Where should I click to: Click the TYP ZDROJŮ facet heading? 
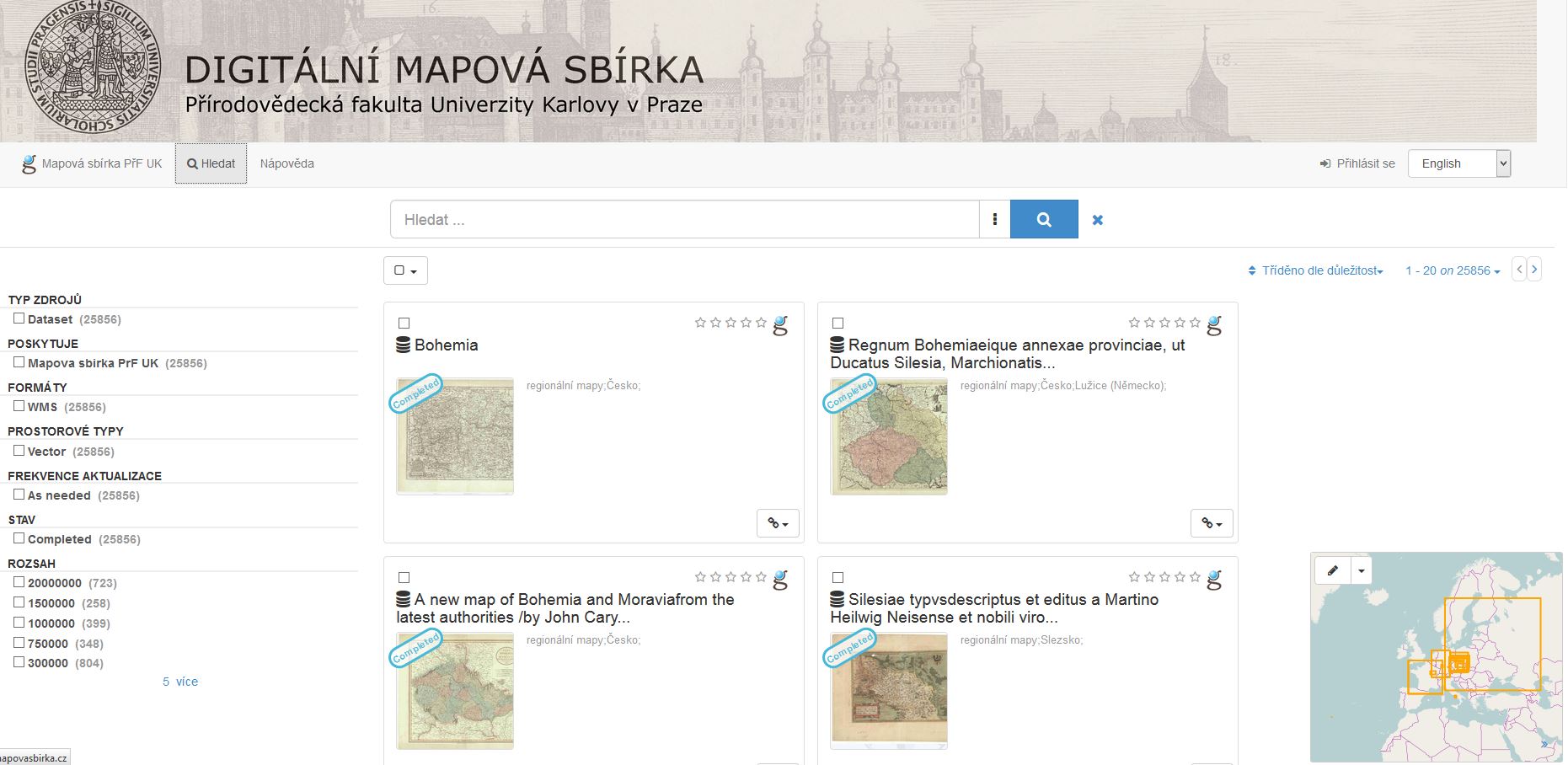[45, 299]
